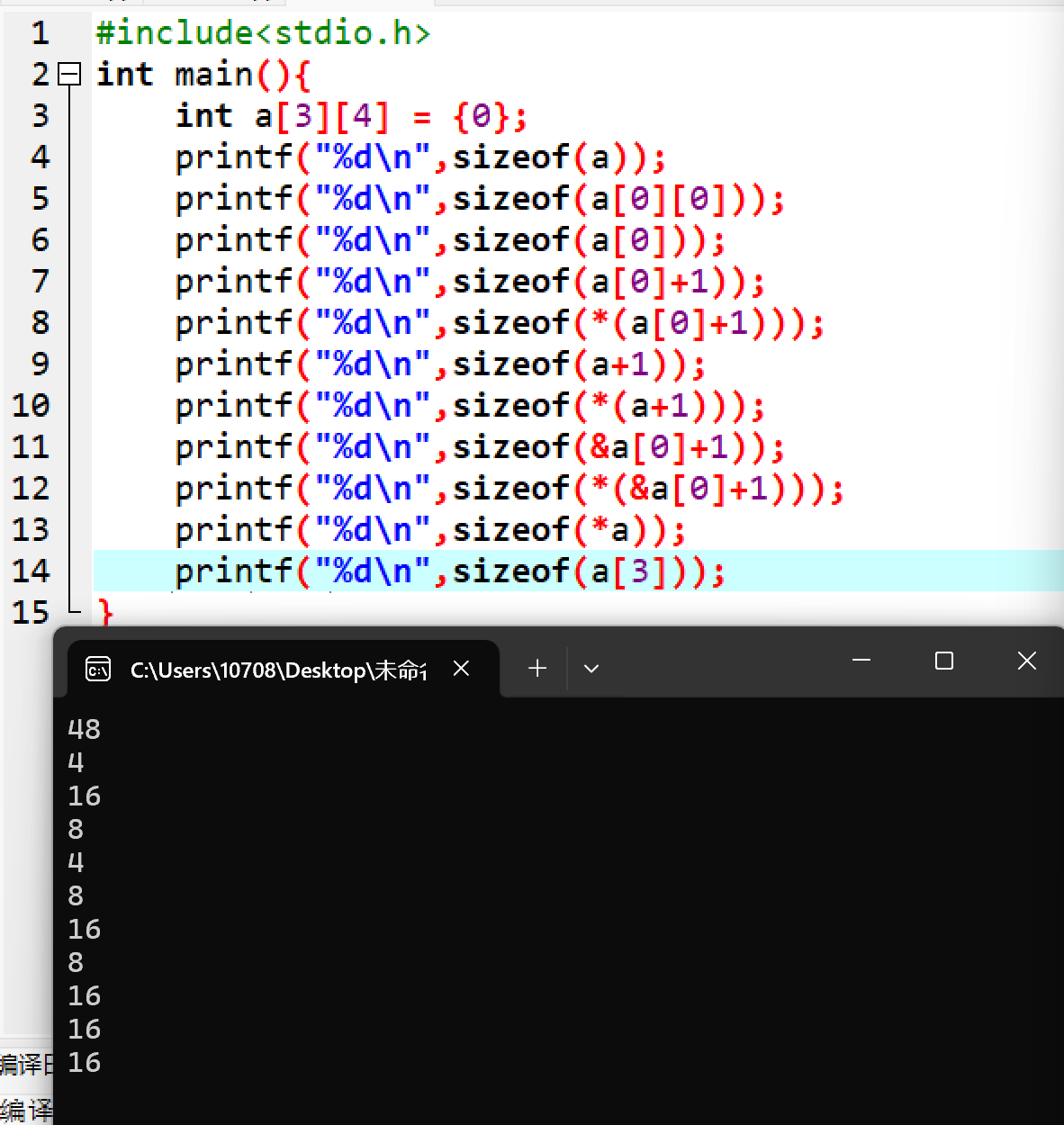
Task: Click line number 14 in the gutter
Action: pos(31,571)
